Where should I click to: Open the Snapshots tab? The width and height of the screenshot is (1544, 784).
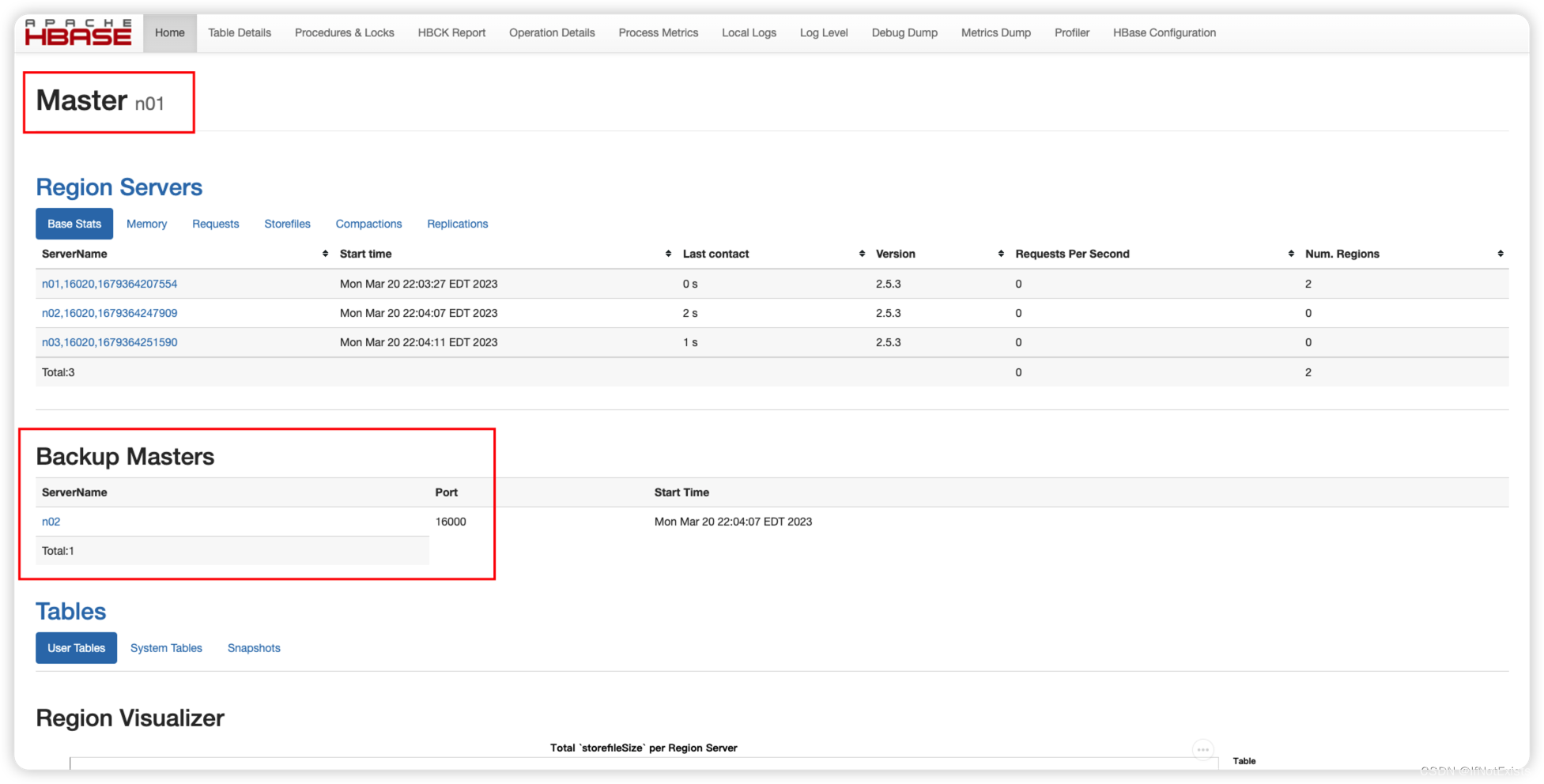254,647
